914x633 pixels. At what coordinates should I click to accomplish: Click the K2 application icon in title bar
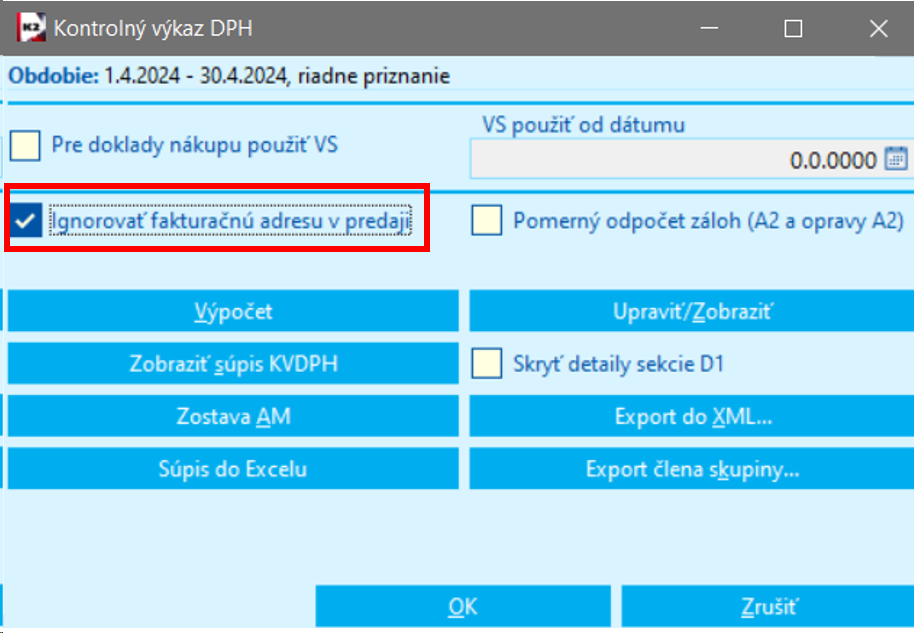coord(31,28)
